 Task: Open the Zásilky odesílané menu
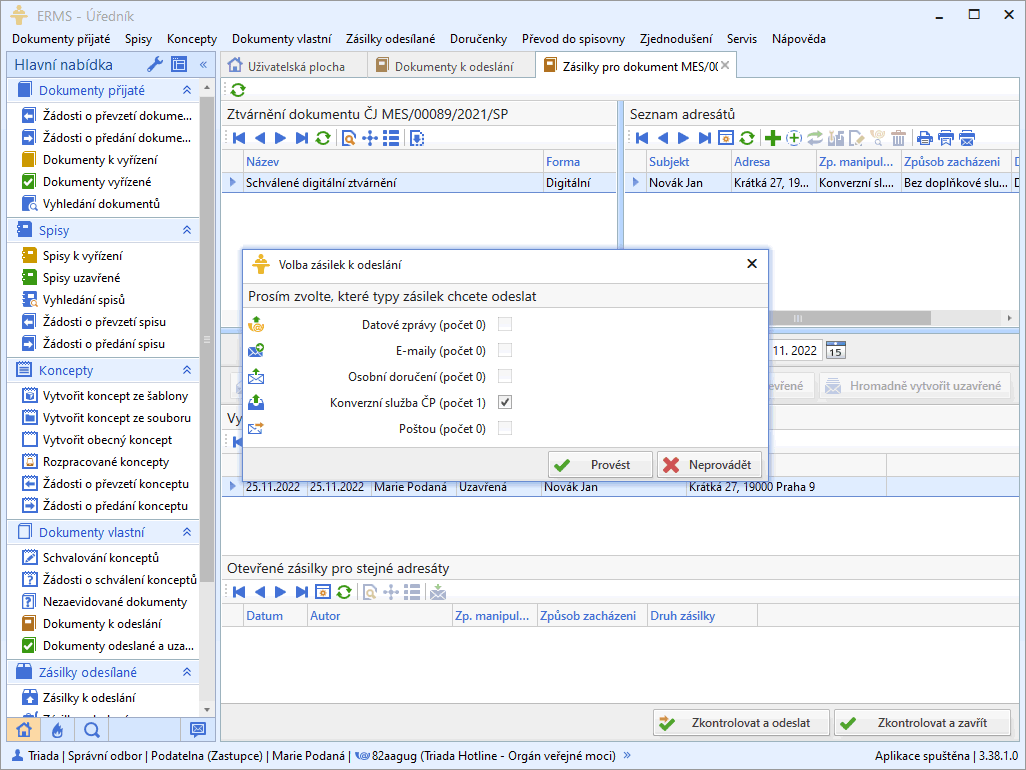pos(390,38)
